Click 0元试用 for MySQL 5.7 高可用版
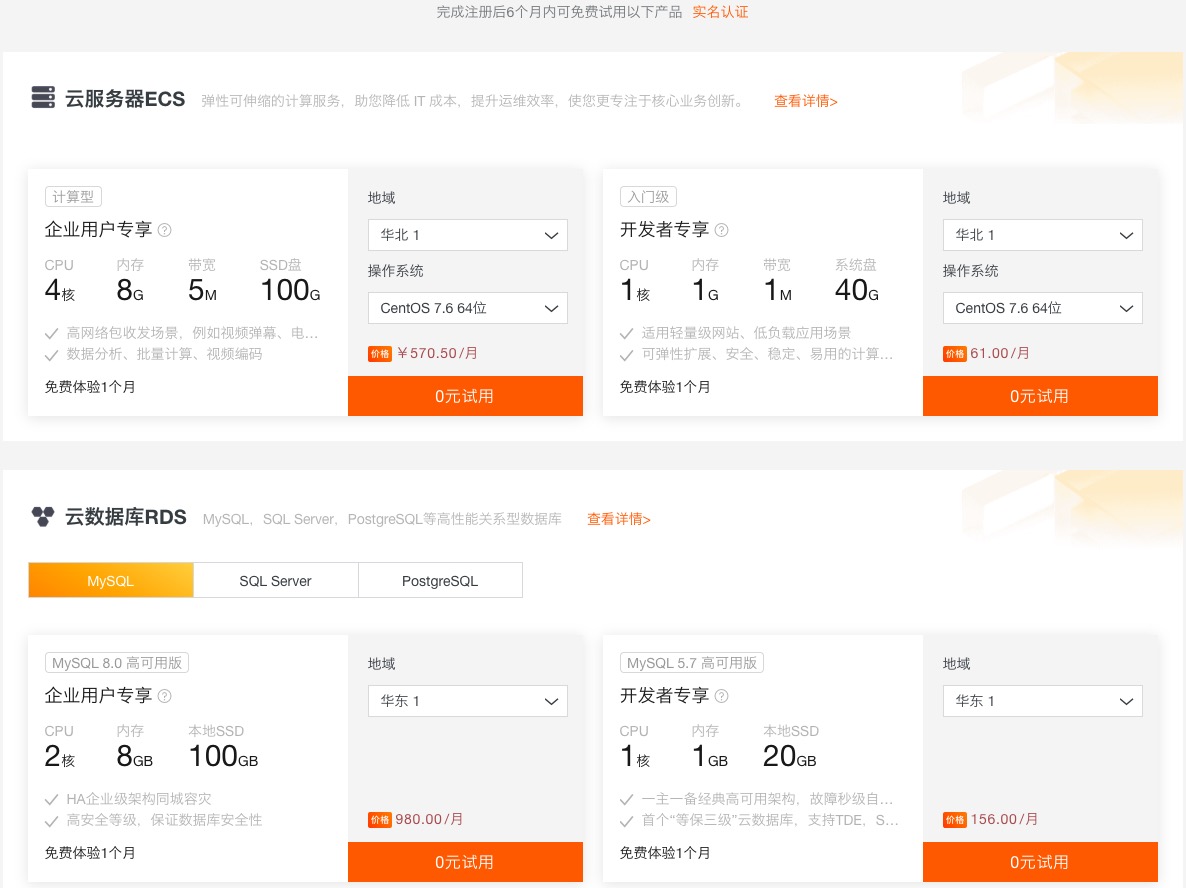Viewport: 1186px width, 888px height. [x=1040, y=862]
